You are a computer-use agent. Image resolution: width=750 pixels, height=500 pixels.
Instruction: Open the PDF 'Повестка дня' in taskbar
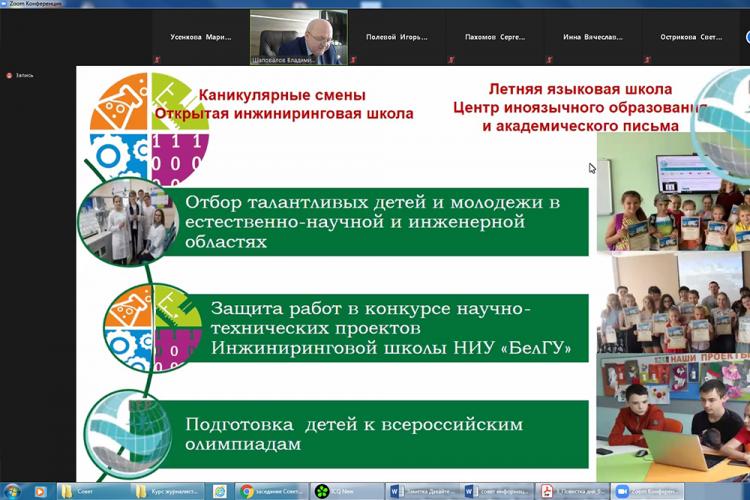pyautogui.click(x=571, y=491)
